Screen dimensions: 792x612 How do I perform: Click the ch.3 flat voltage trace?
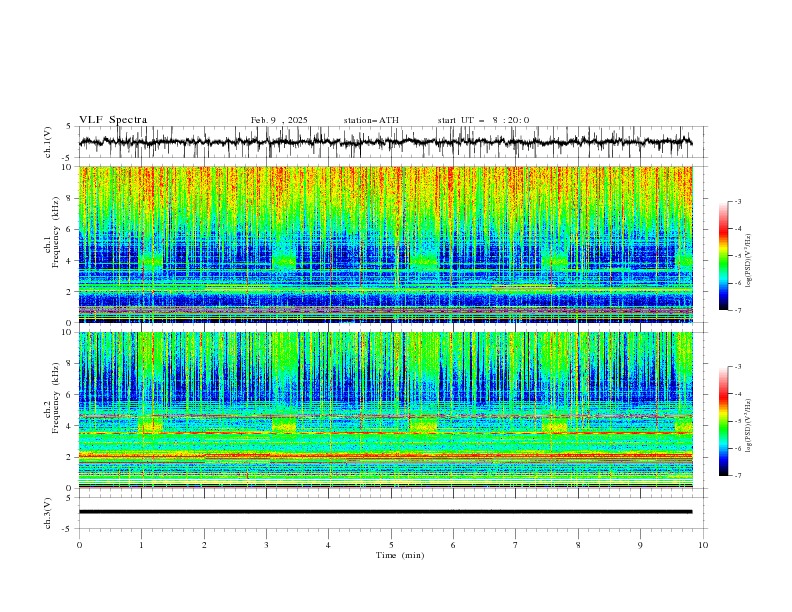(385, 512)
